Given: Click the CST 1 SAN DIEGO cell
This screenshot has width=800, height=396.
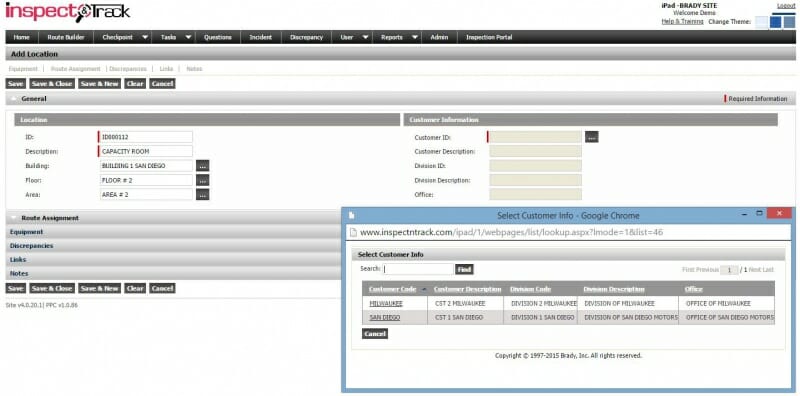Looking at the screenshot, I should [465, 317].
